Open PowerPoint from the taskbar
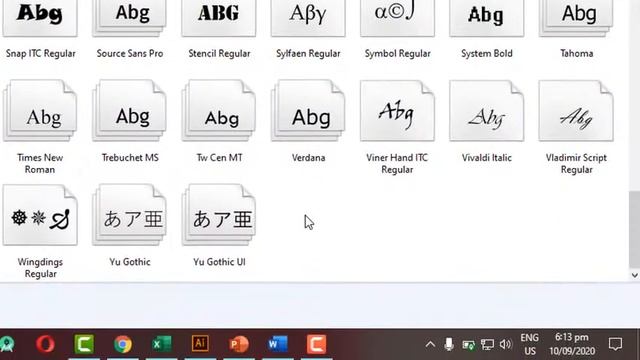The height and width of the screenshot is (360, 640). tap(239, 344)
